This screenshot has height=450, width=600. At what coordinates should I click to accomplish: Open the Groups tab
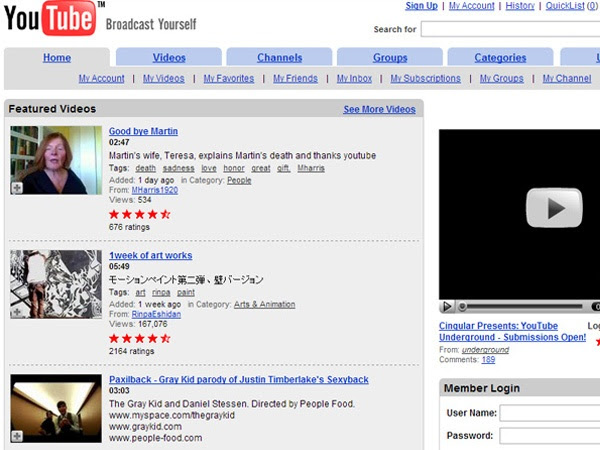tap(390, 58)
